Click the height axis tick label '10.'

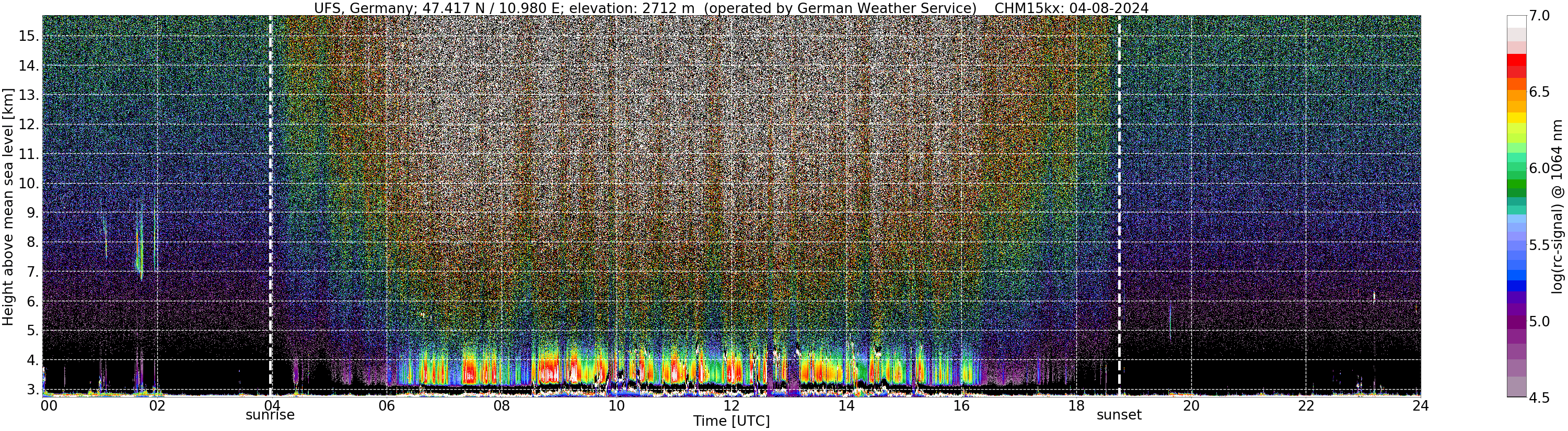(29, 184)
